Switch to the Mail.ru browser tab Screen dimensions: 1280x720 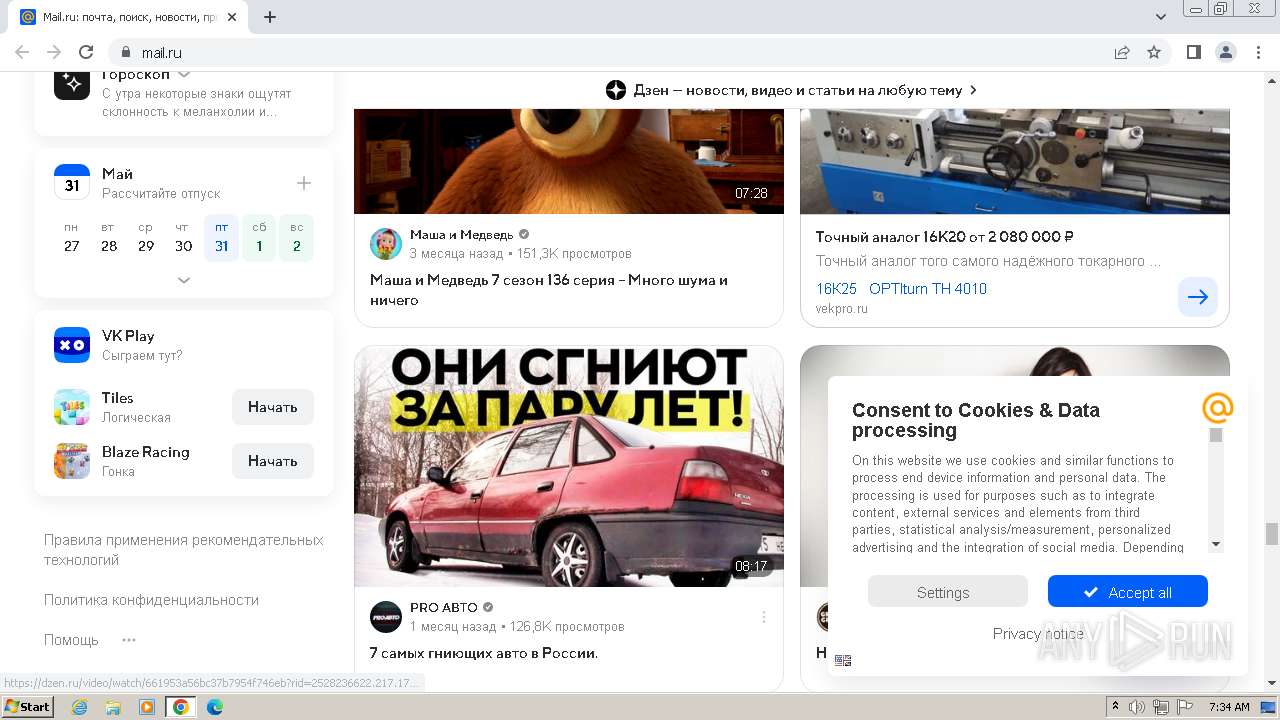point(128,17)
